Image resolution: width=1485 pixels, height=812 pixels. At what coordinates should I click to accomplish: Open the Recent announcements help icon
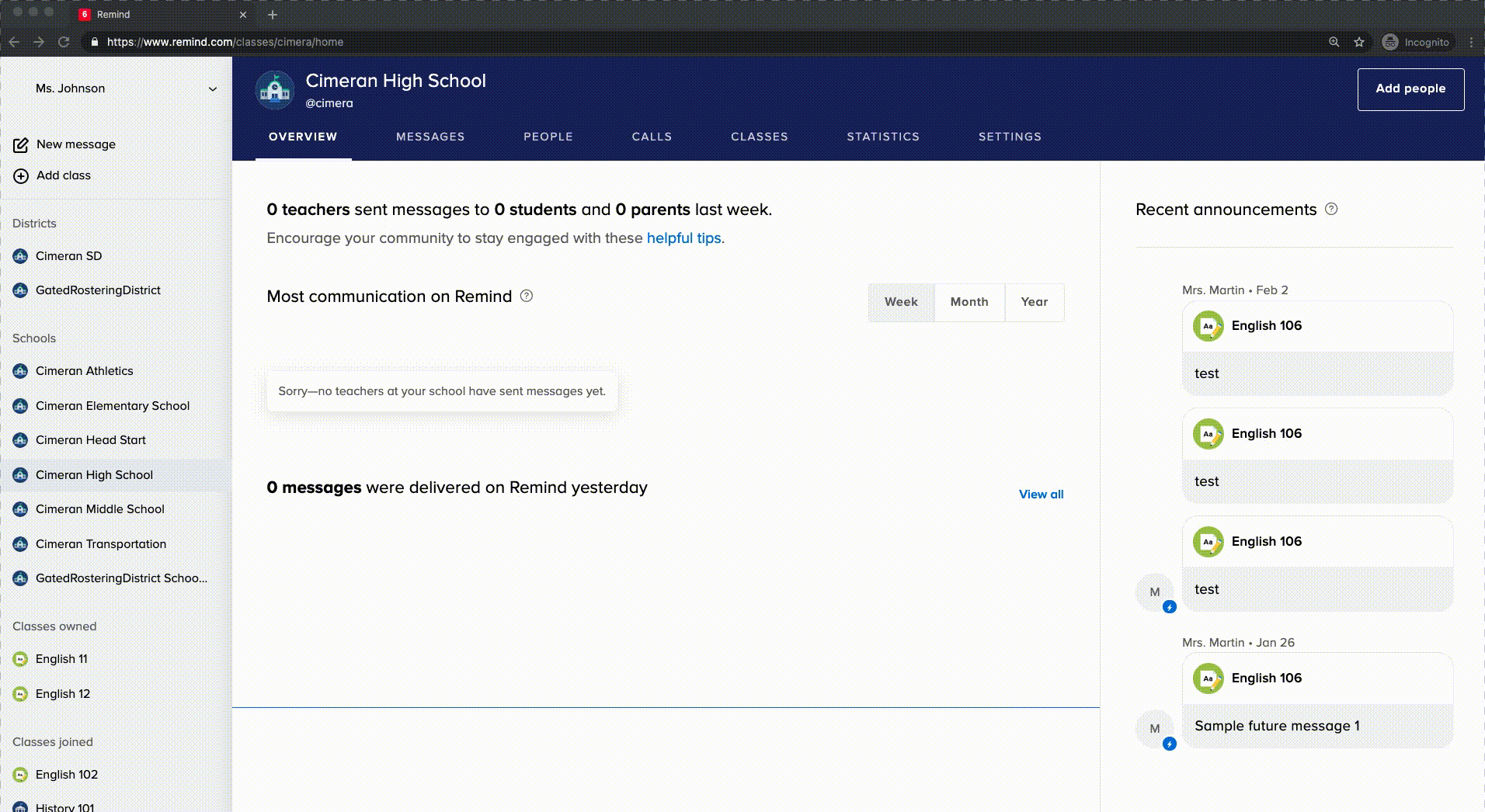coord(1330,209)
